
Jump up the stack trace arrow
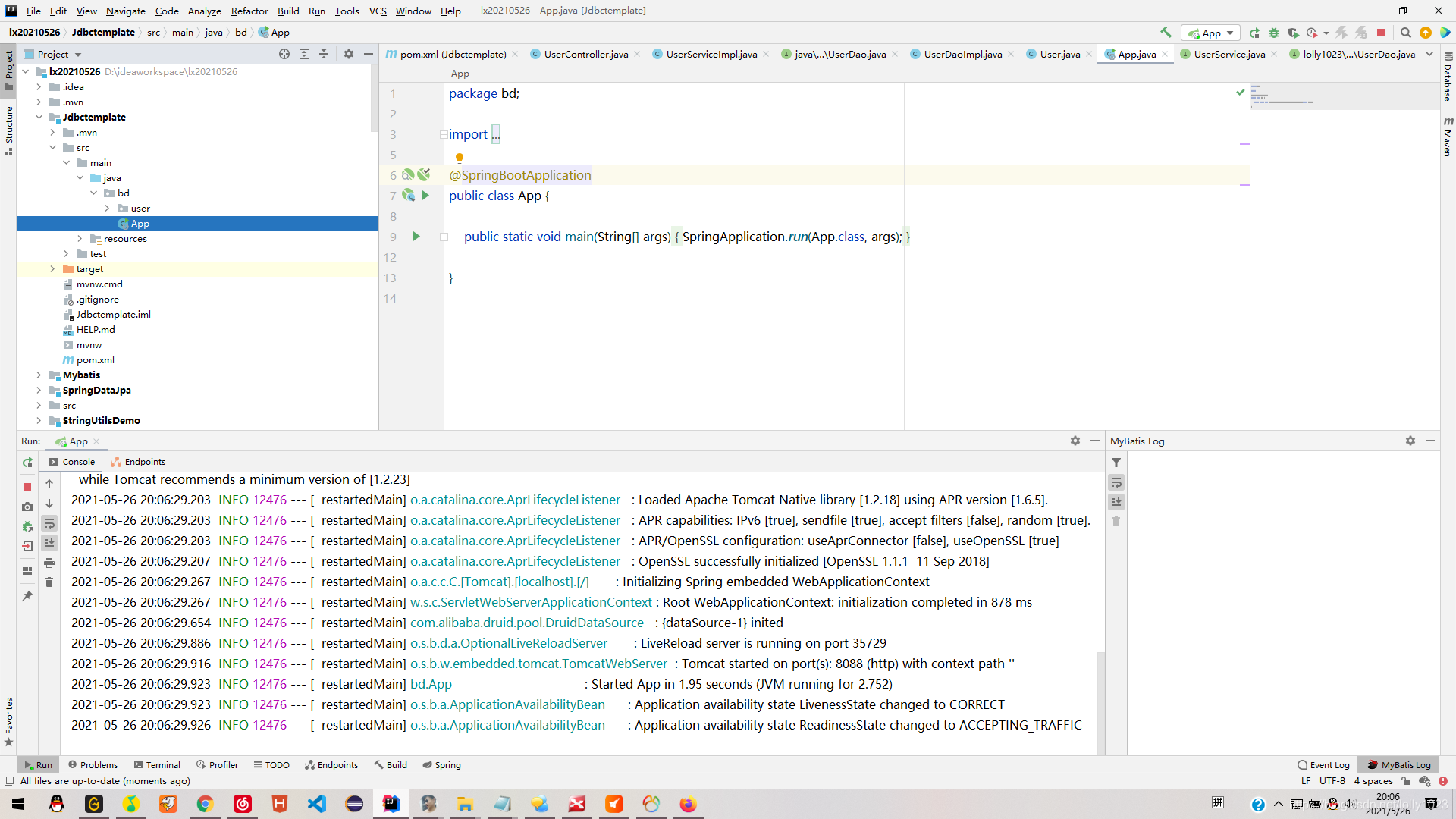click(x=49, y=484)
